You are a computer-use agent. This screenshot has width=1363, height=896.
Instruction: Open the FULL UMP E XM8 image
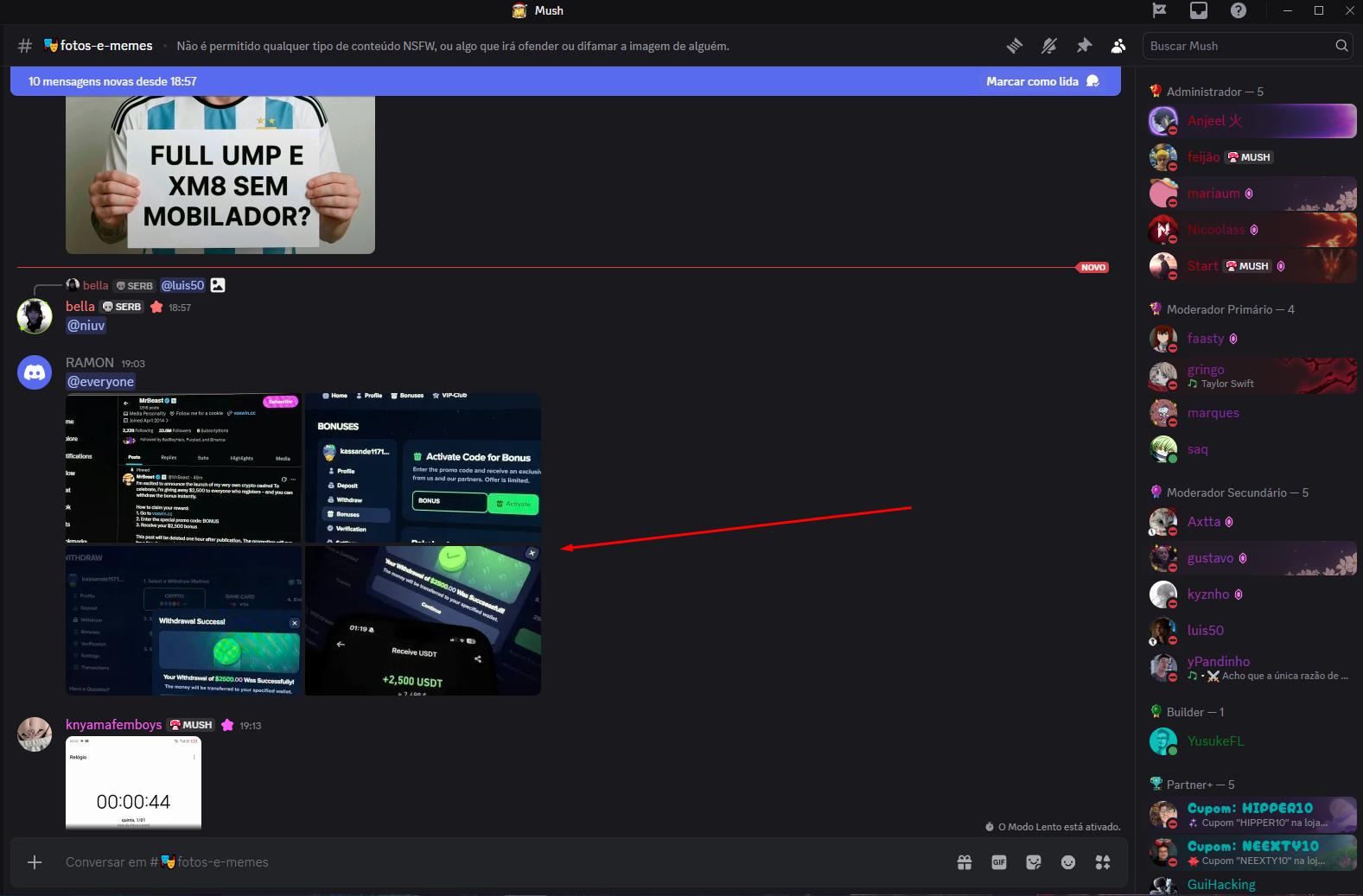click(220, 175)
